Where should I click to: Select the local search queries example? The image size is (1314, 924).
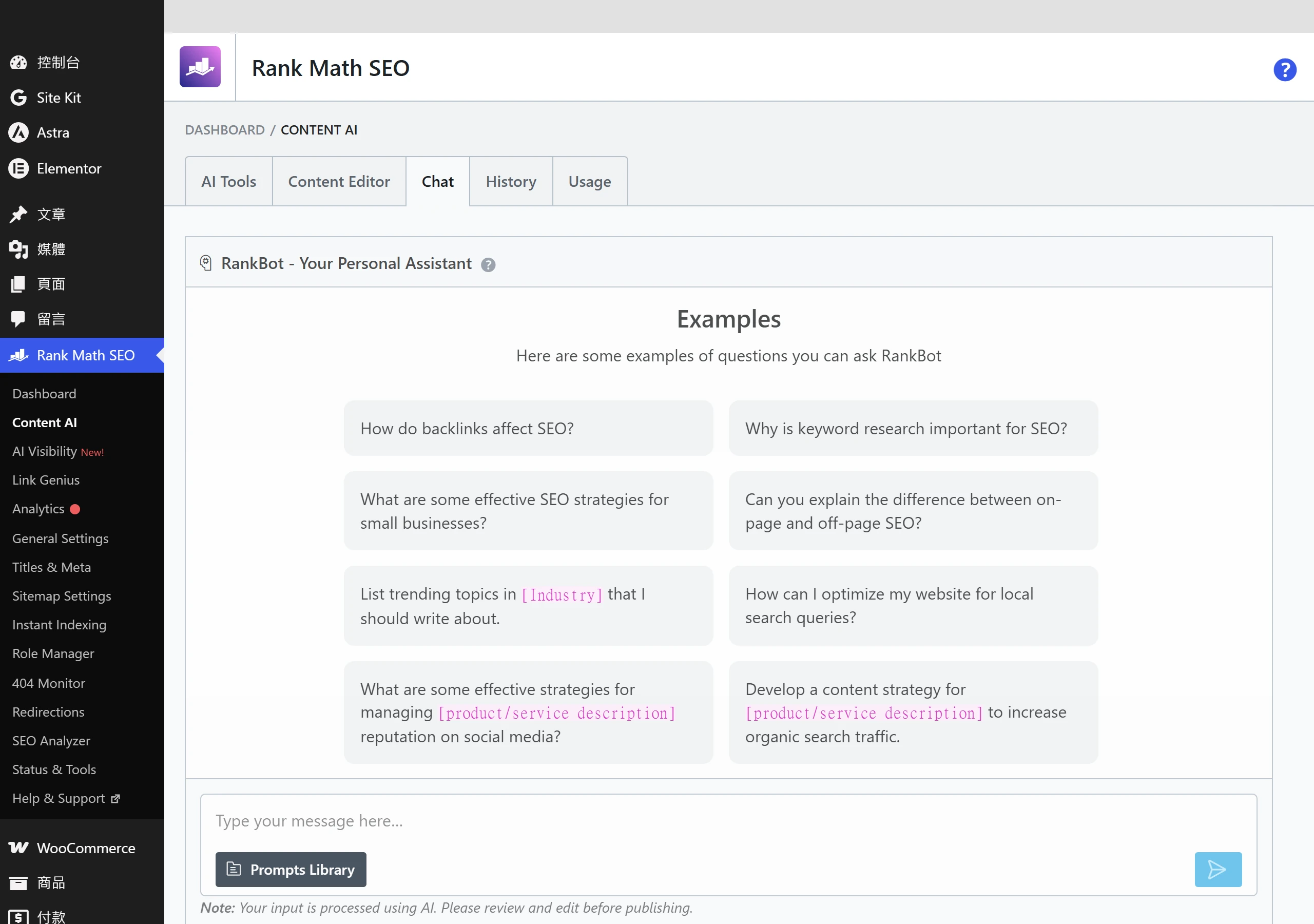coord(913,606)
